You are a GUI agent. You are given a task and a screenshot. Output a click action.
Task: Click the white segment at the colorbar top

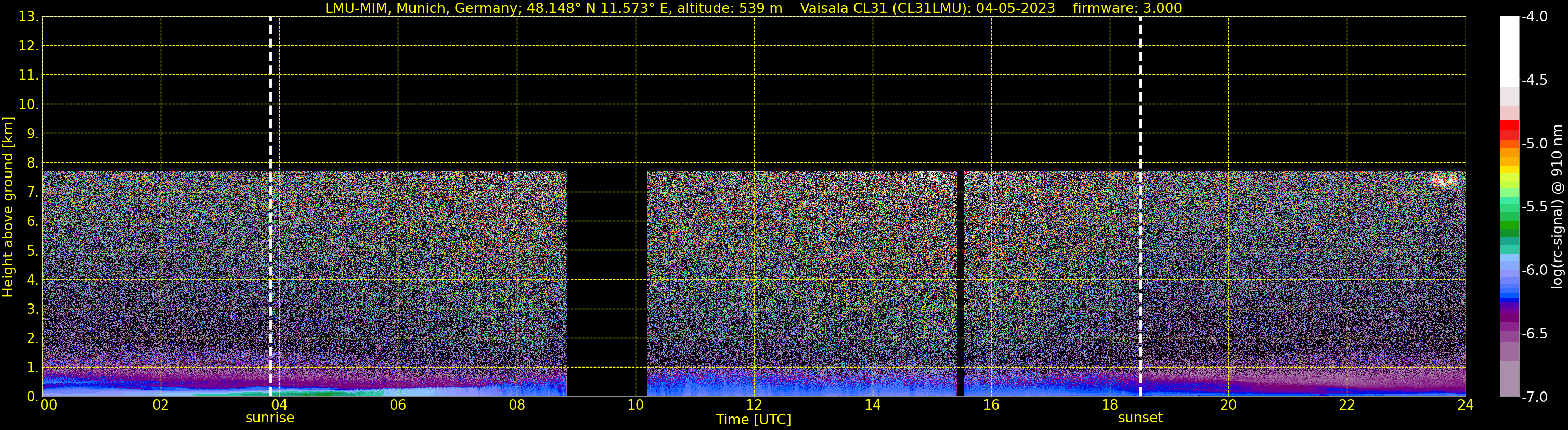pos(1510,52)
